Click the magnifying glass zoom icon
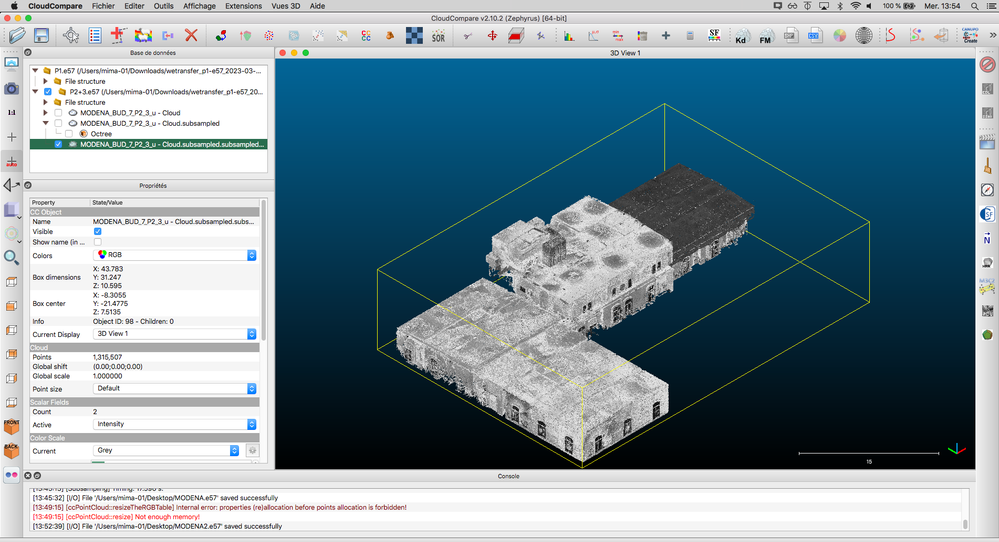Image resolution: width=999 pixels, height=542 pixels. (12, 257)
